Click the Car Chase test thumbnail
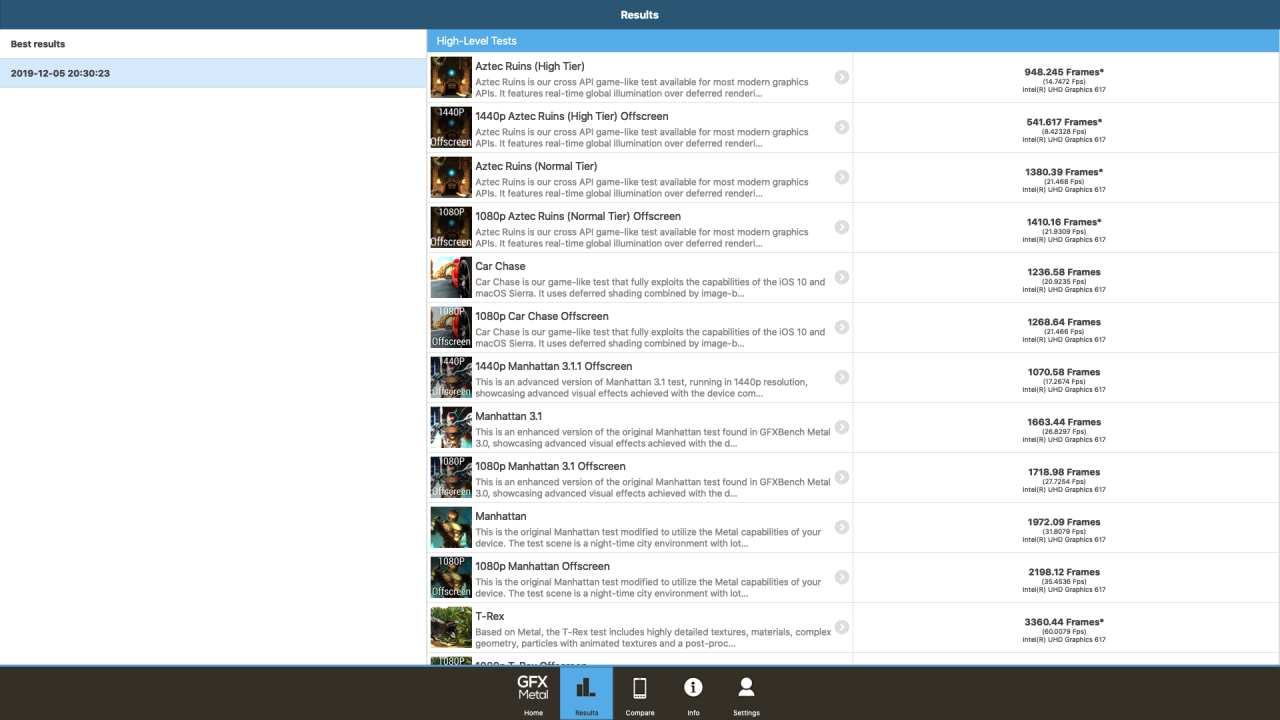1280x720 pixels. pyautogui.click(x=451, y=277)
